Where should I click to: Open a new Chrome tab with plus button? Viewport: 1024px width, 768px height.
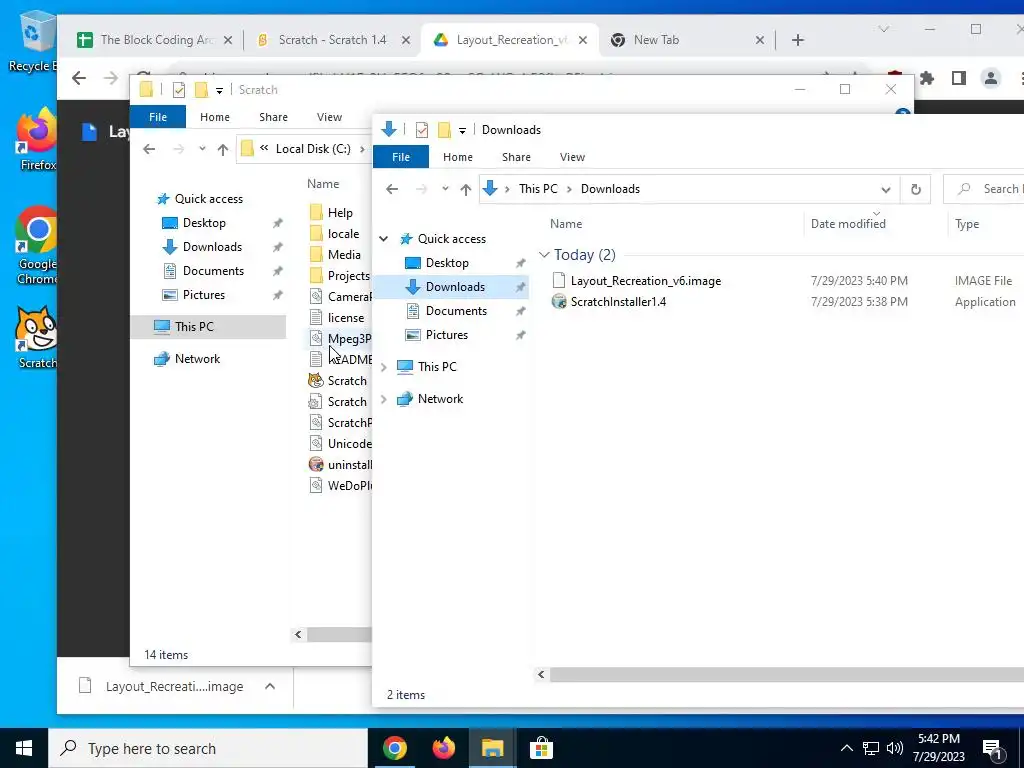point(797,40)
